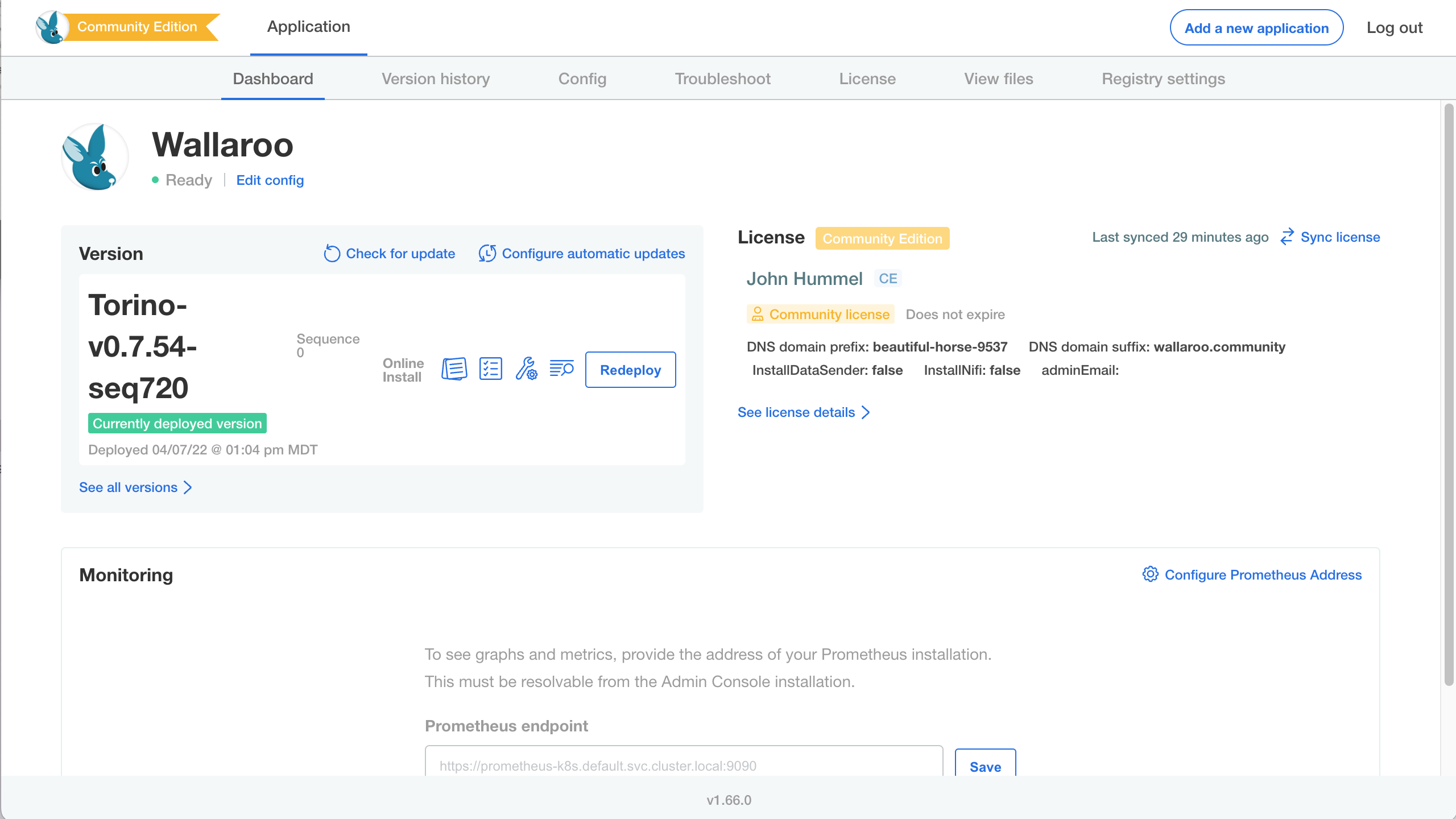Viewport: 1456px width, 819px height.
Task: Open the Troubleshoot tab
Action: click(722, 79)
